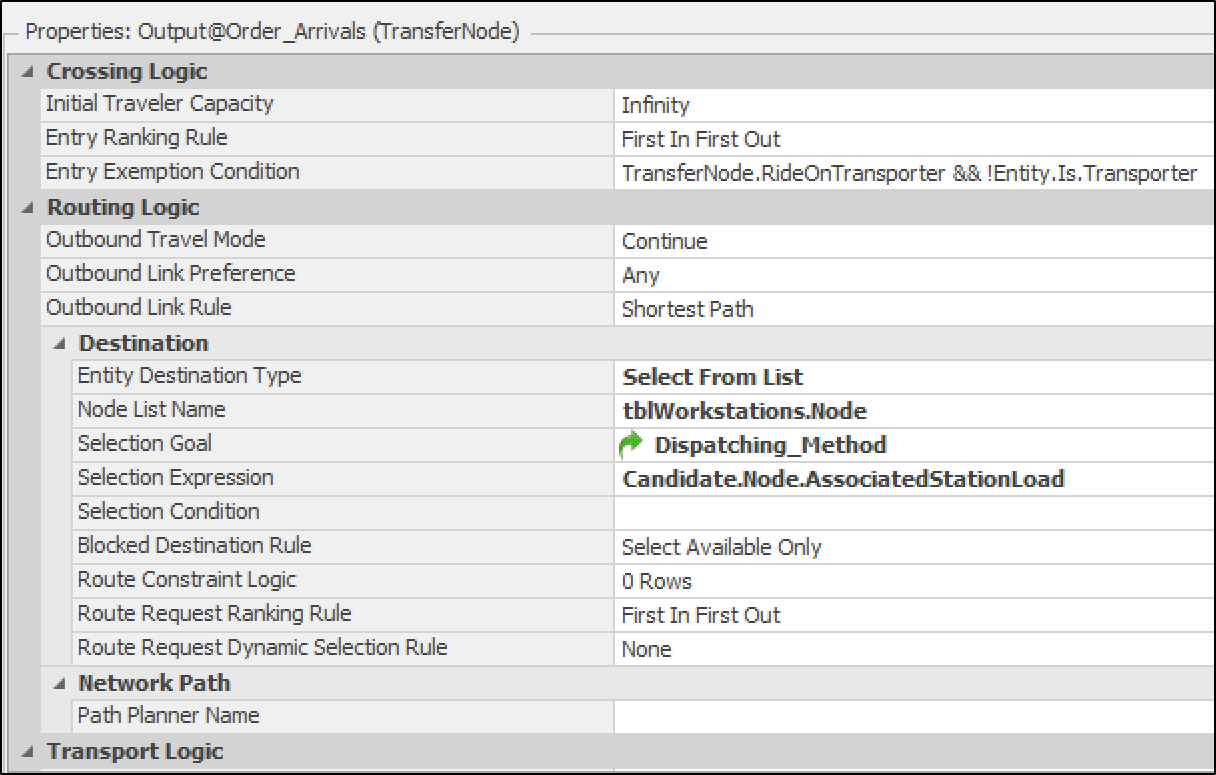Select the Route Constraint Logic property label
This screenshot has height=775, width=1216.
[187, 580]
